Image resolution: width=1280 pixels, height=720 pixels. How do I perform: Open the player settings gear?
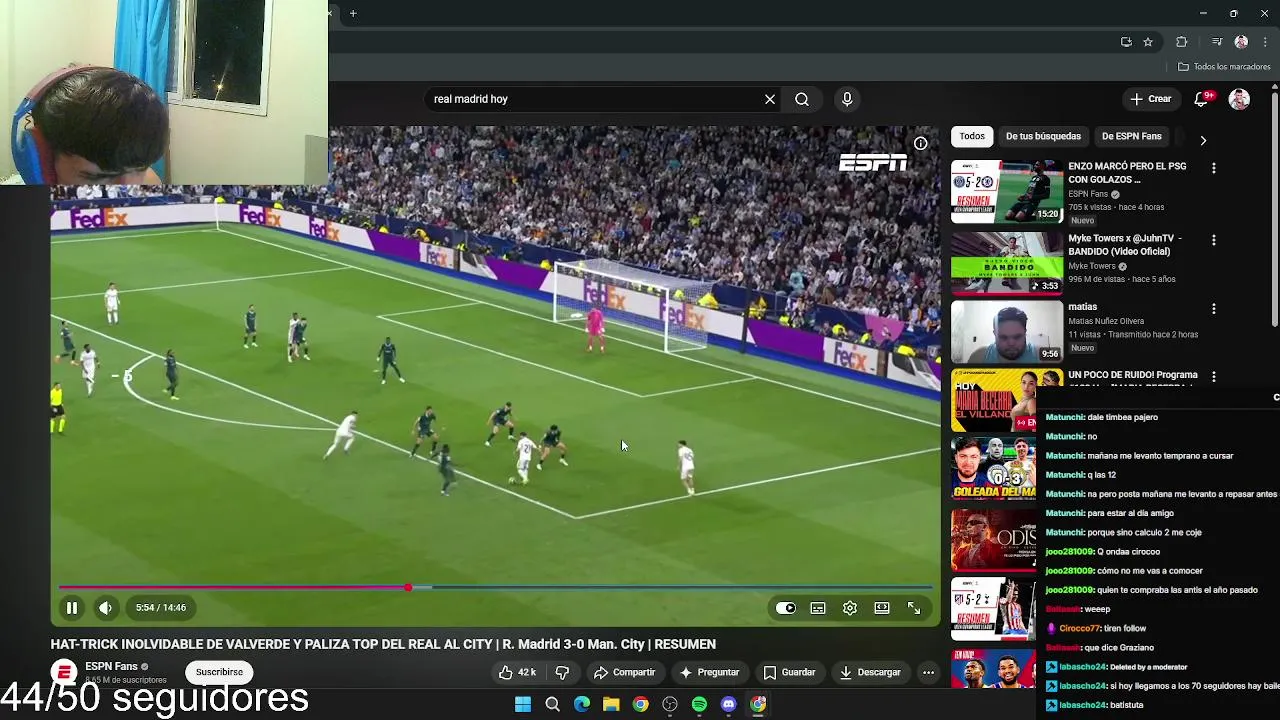point(850,608)
